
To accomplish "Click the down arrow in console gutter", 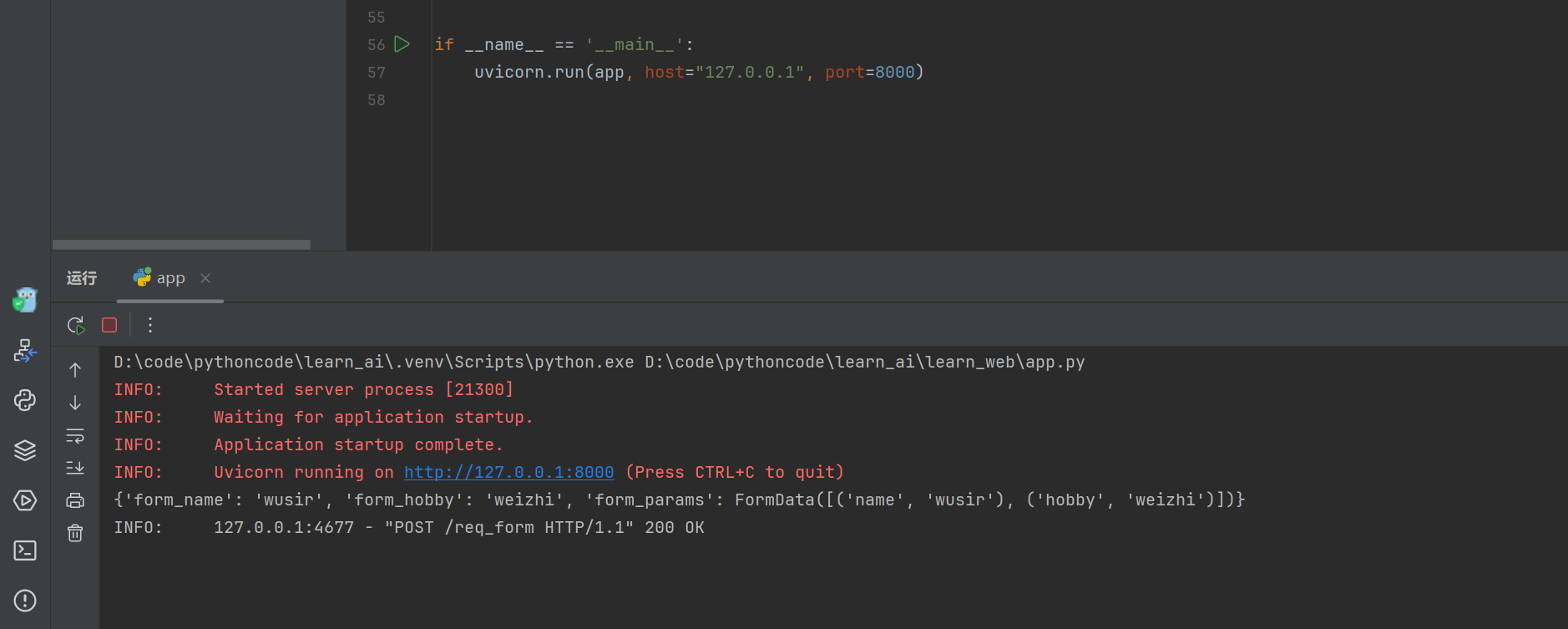I will coord(75,403).
